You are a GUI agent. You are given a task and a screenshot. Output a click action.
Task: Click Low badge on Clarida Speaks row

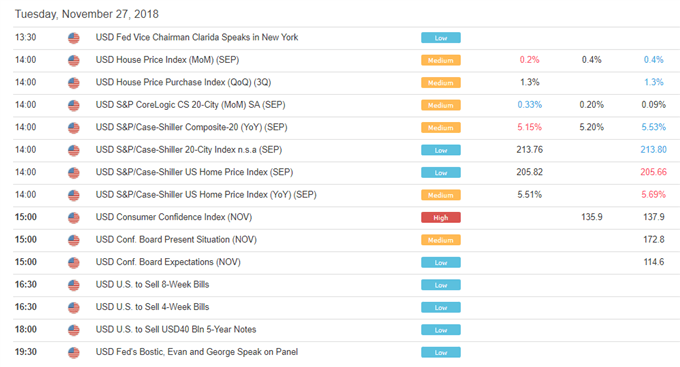pos(441,38)
